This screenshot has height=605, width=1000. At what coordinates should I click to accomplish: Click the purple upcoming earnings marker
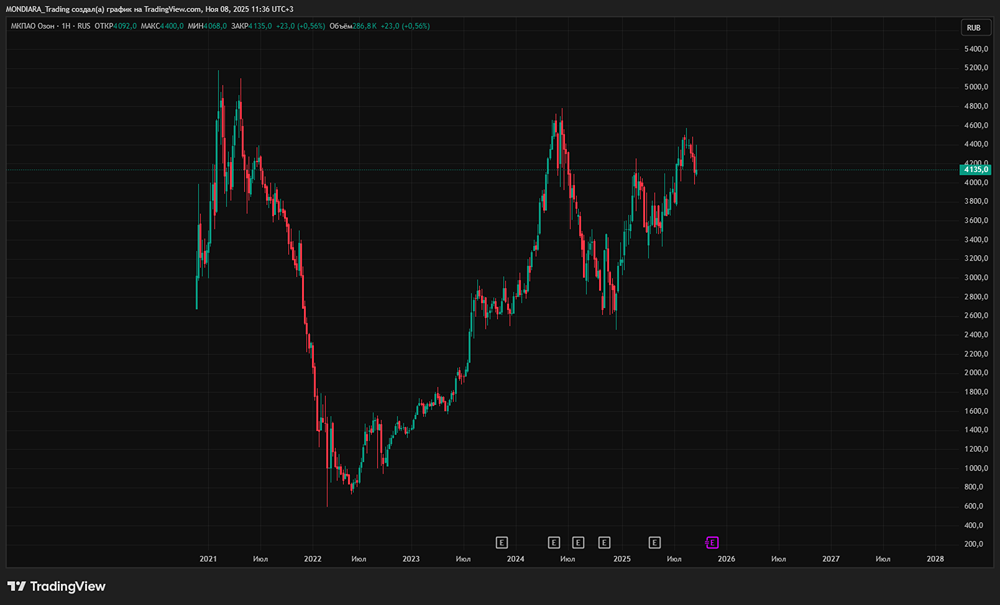tap(712, 542)
